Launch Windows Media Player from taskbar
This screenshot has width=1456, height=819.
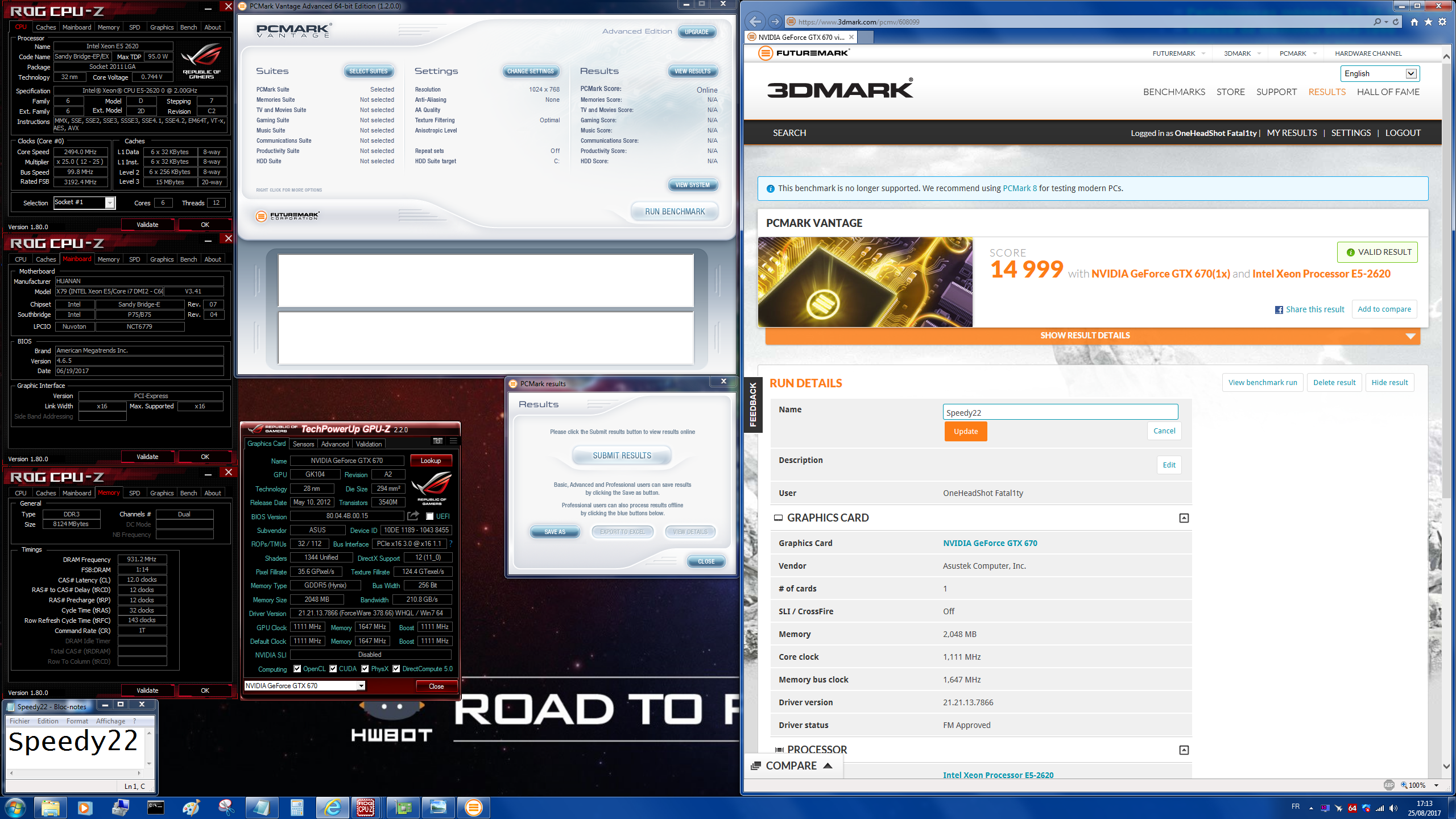85,807
